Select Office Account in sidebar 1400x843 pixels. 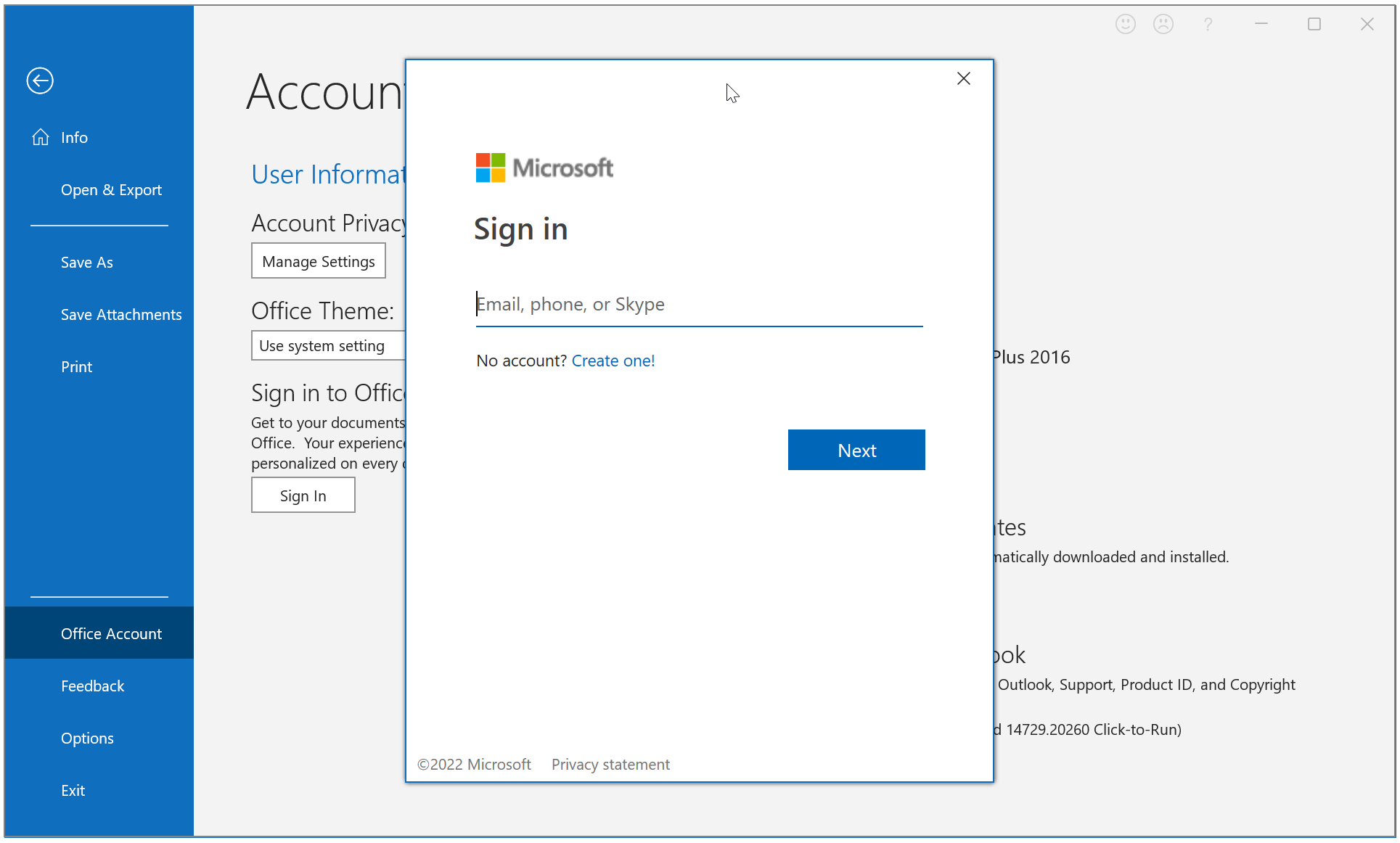point(111,634)
